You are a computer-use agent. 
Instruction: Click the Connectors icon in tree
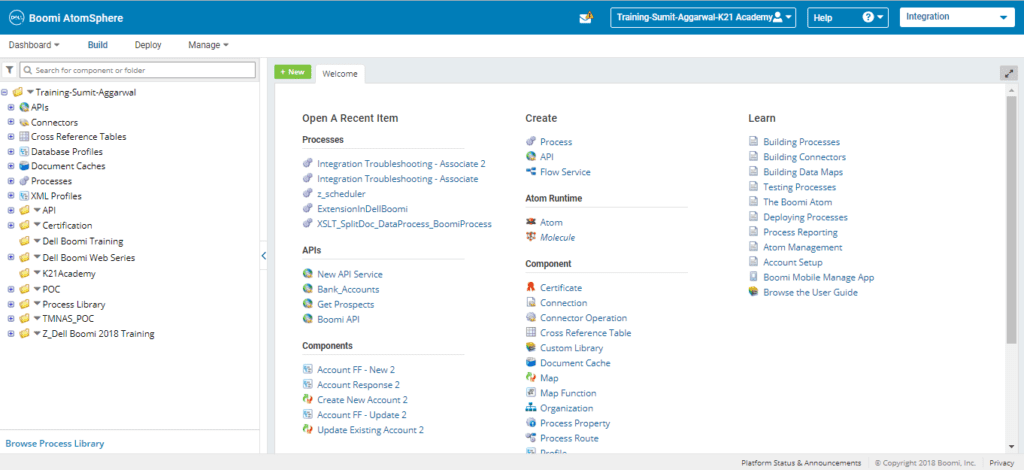[x=24, y=123]
